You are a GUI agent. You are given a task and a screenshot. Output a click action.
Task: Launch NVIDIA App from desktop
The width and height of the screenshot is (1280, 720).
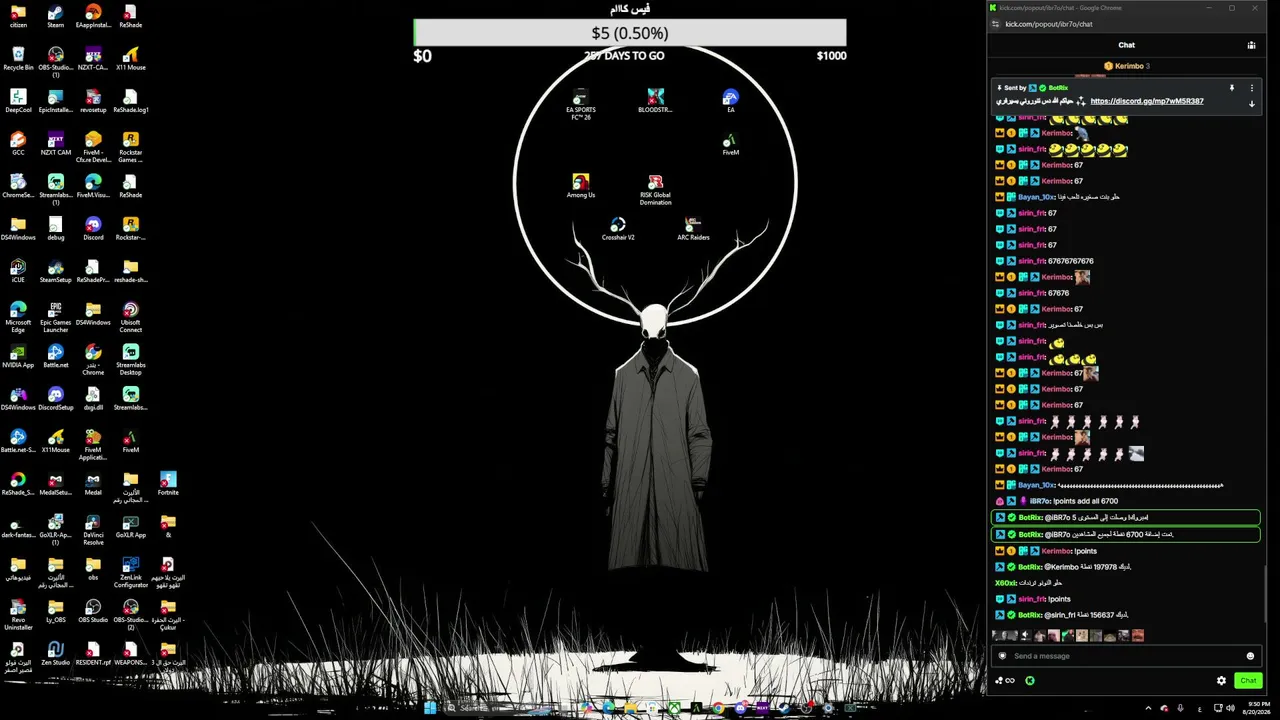[18, 357]
